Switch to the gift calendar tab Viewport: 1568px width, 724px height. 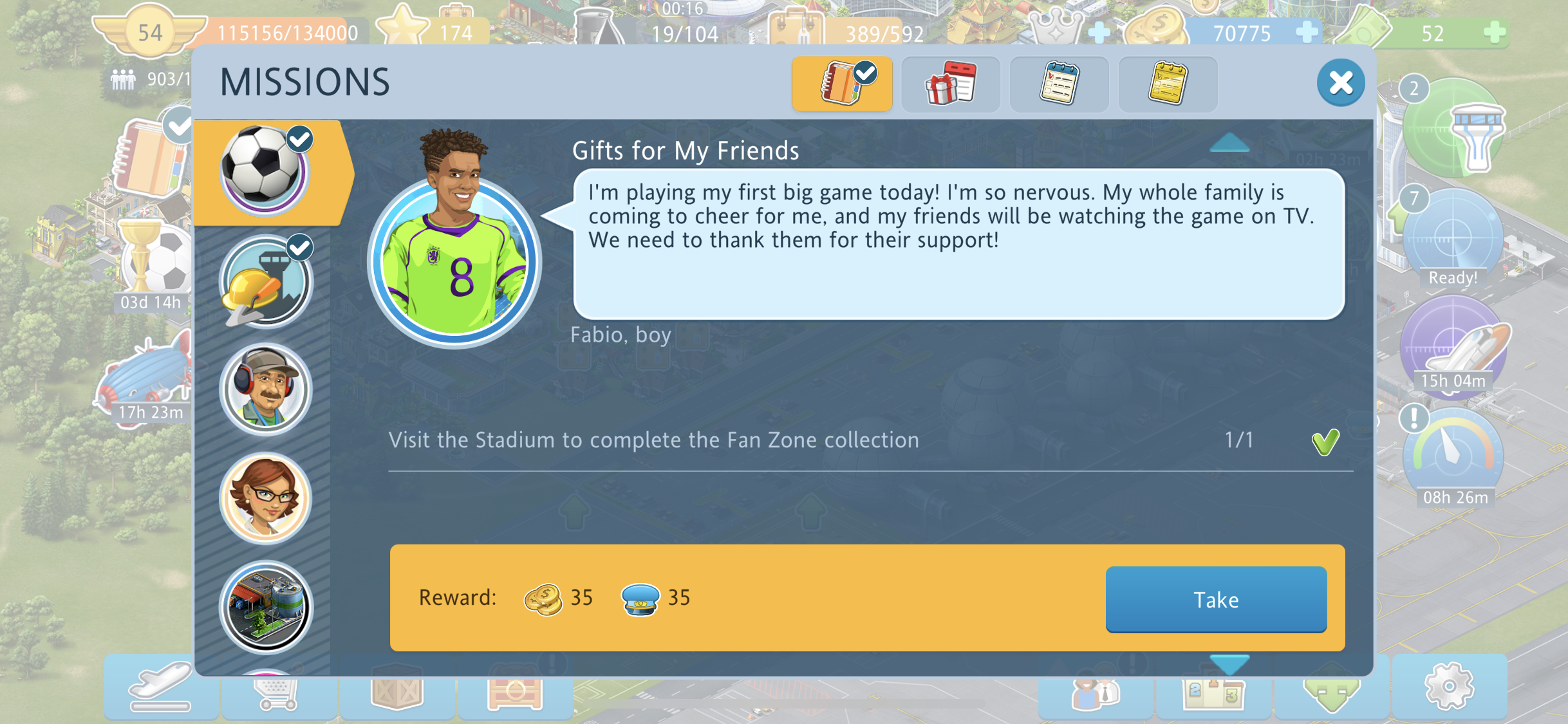pyautogui.click(x=951, y=84)
